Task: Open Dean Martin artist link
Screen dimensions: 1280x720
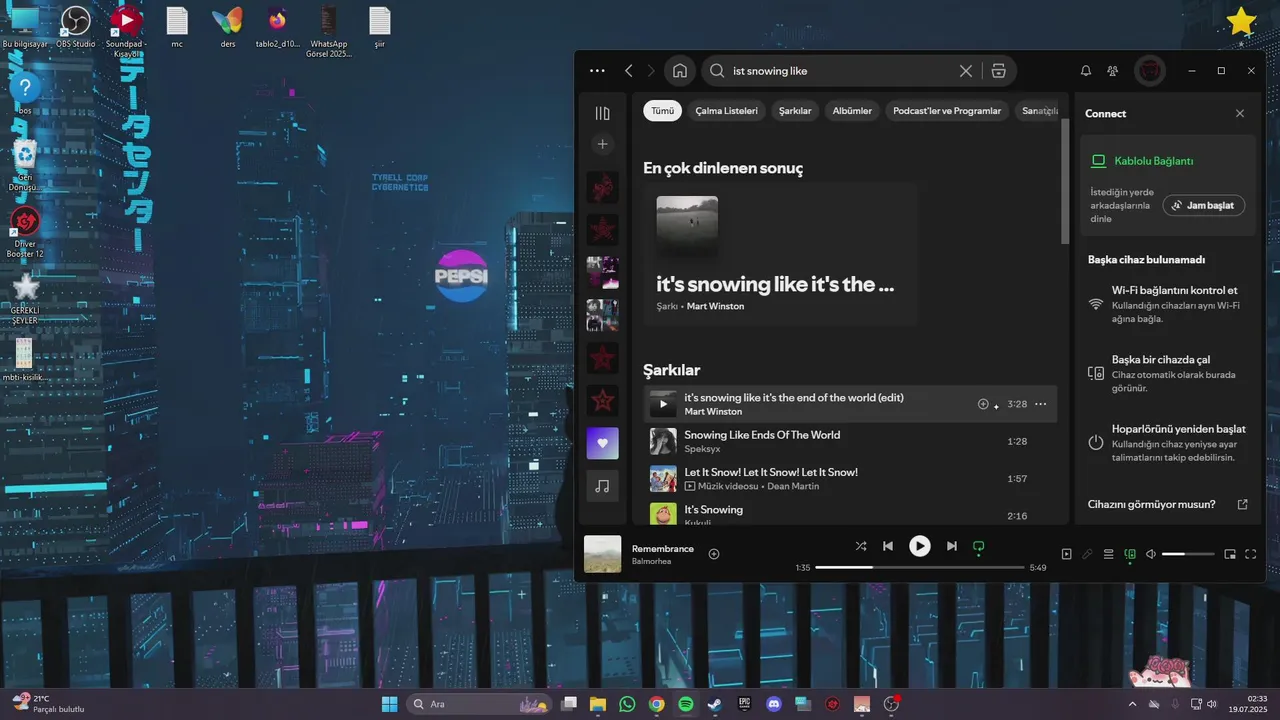Action: 793,486
